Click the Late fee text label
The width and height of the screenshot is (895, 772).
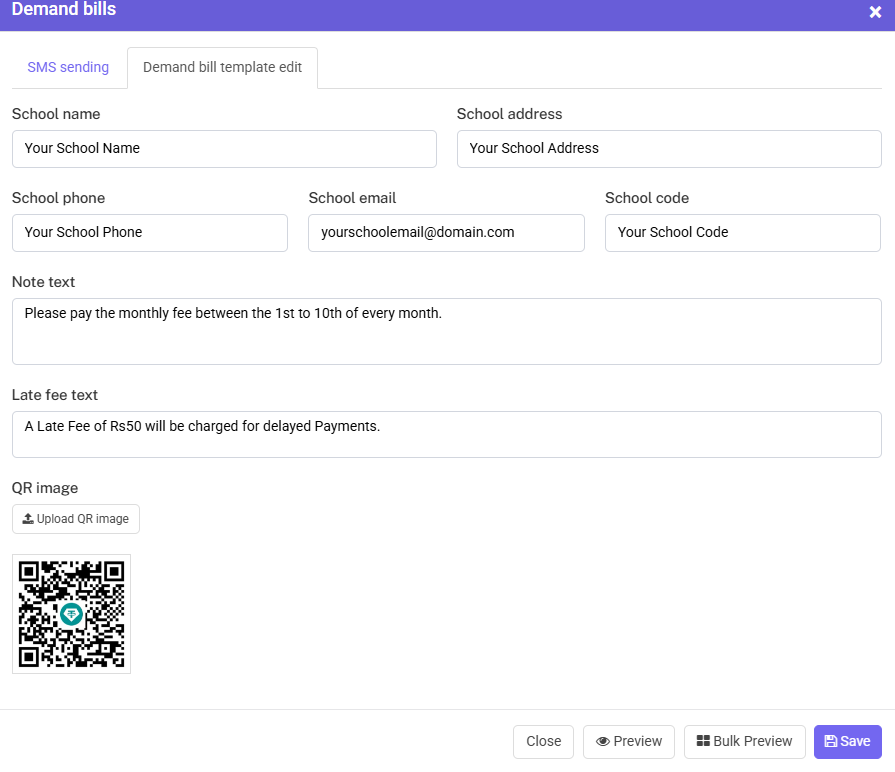pyautogui.click(x=55, y=395)
